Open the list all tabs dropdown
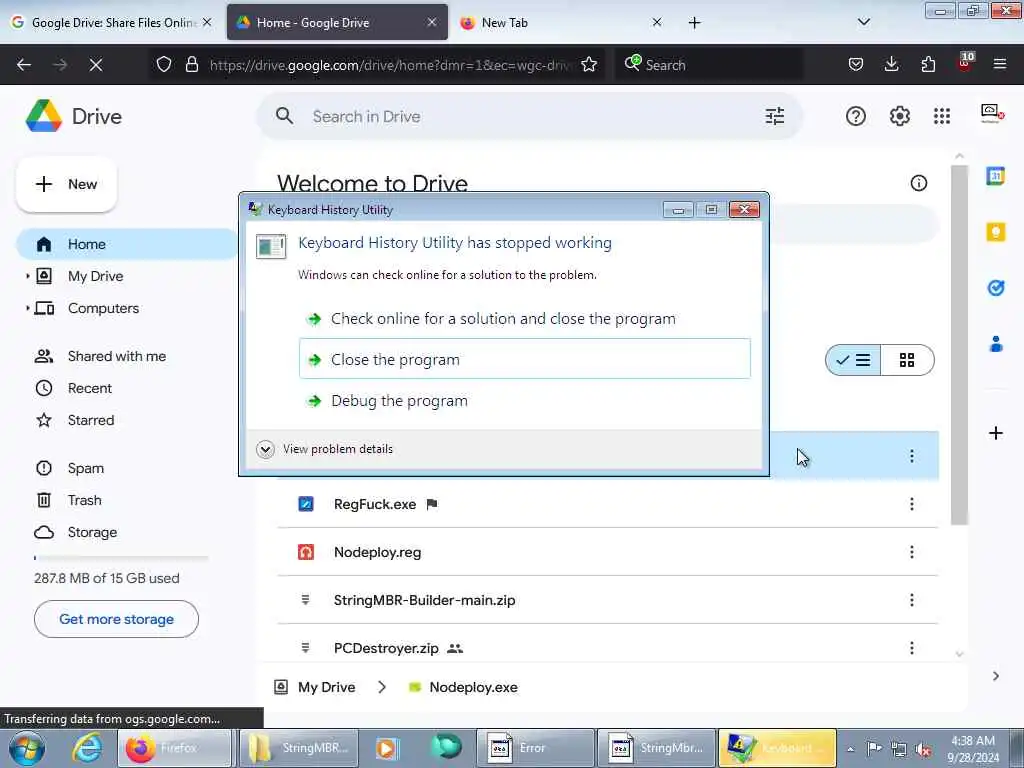Image resolution: width=1024 pixels, height=768 pixels. click(x=863, y=22)
